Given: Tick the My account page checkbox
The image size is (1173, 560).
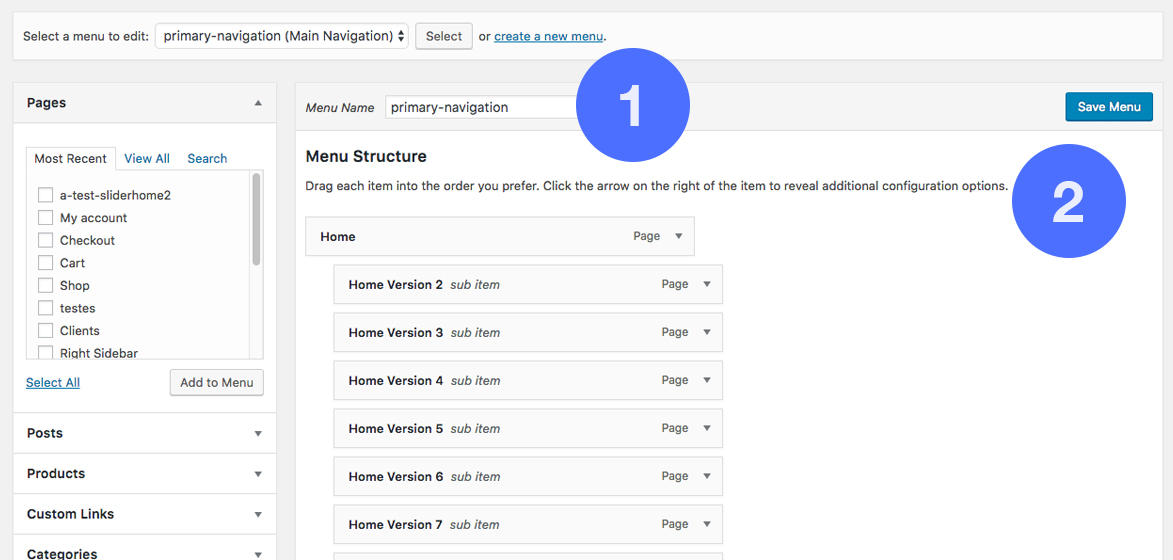Looking at the screenshot, I should coord(45,218).
